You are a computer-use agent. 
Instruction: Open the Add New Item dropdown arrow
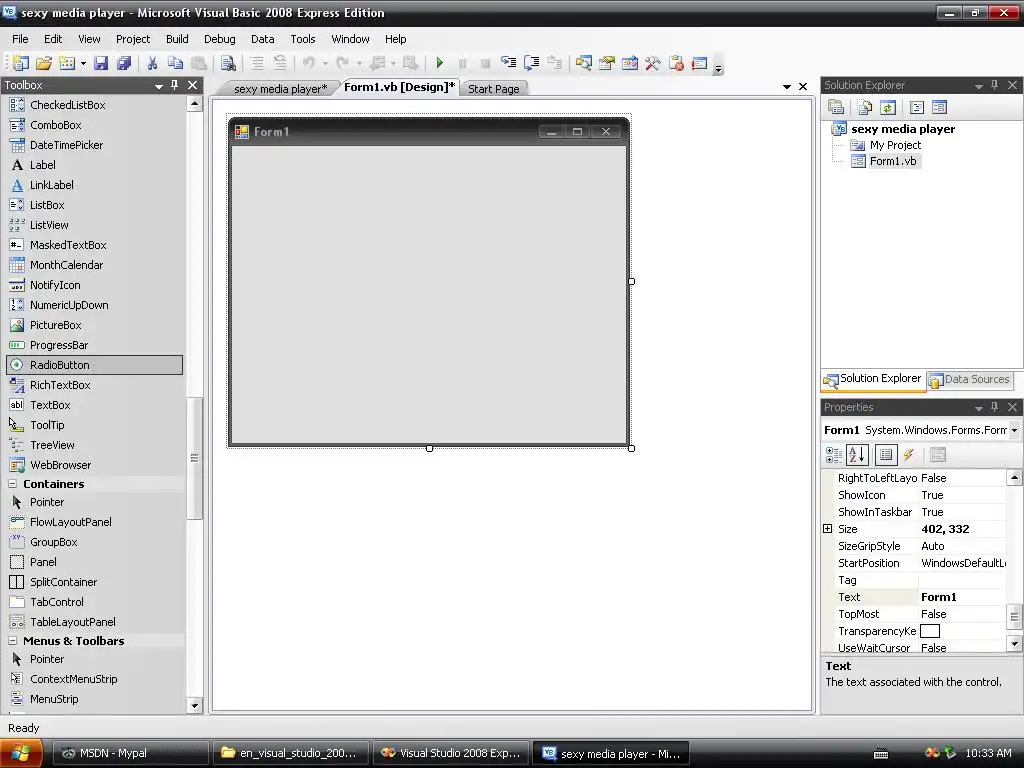tap(83, 64)
